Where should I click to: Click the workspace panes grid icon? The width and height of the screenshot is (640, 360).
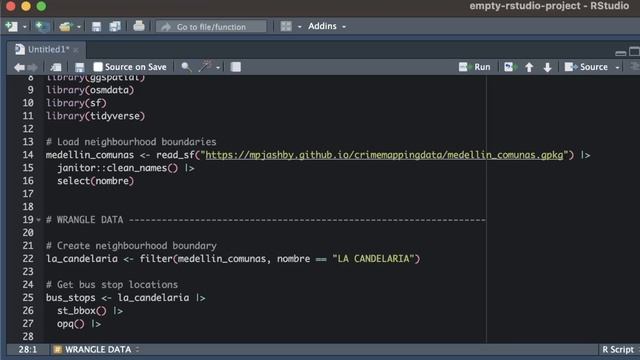(x=286, y=26)
